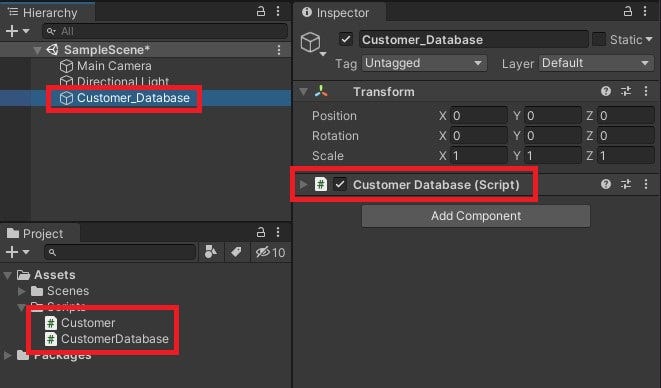Image resolution: width=661 pixels, height=388 pixels.
Task: Open the Transform presets icon
Action: pyautogui.click(x=626, y=91)
